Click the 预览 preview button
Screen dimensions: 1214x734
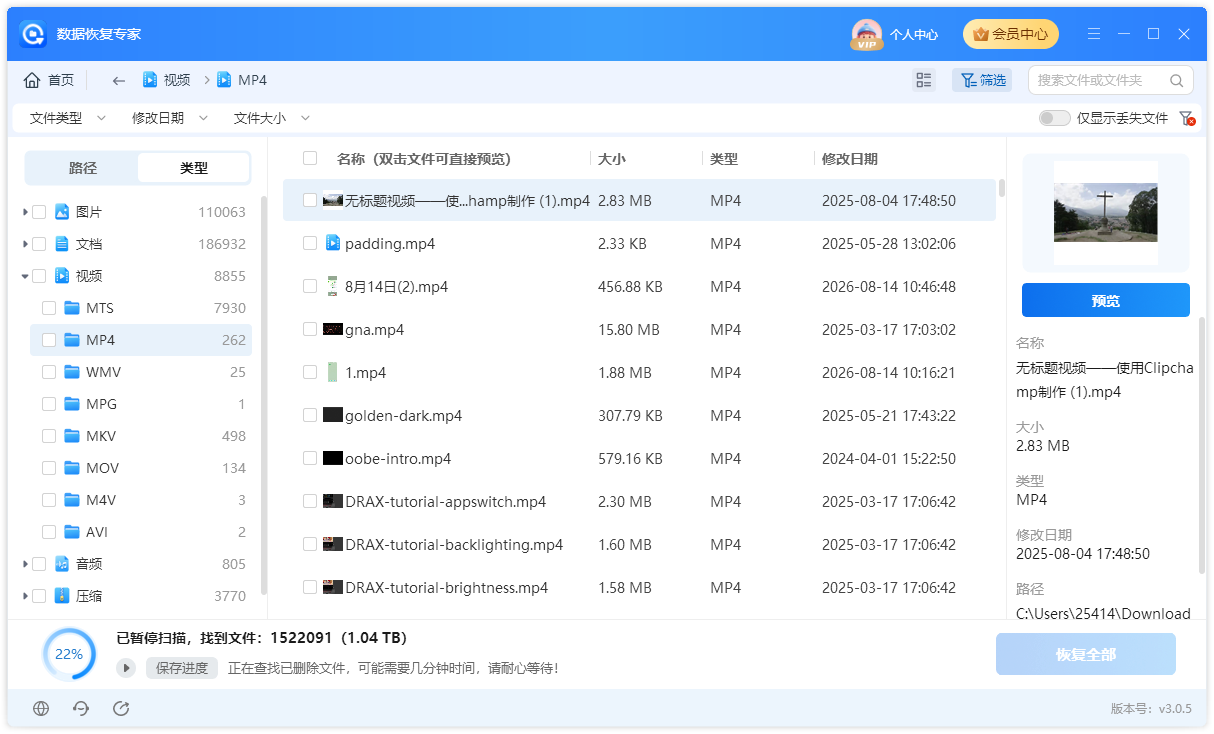[x=1105, y=300]
